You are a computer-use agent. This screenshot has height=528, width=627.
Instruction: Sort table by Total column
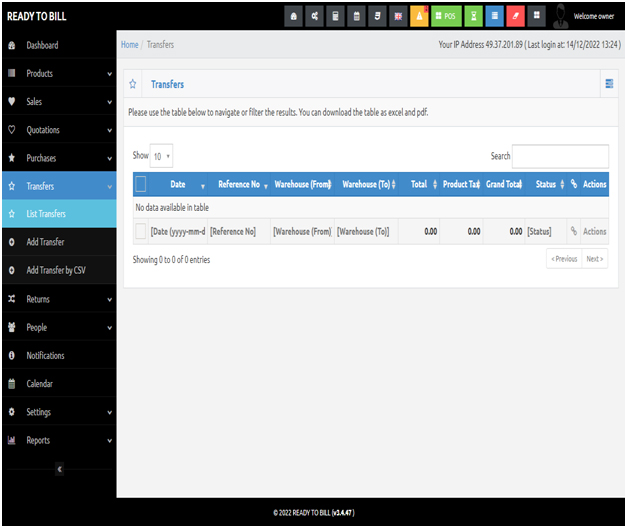(x=419, y=184)
